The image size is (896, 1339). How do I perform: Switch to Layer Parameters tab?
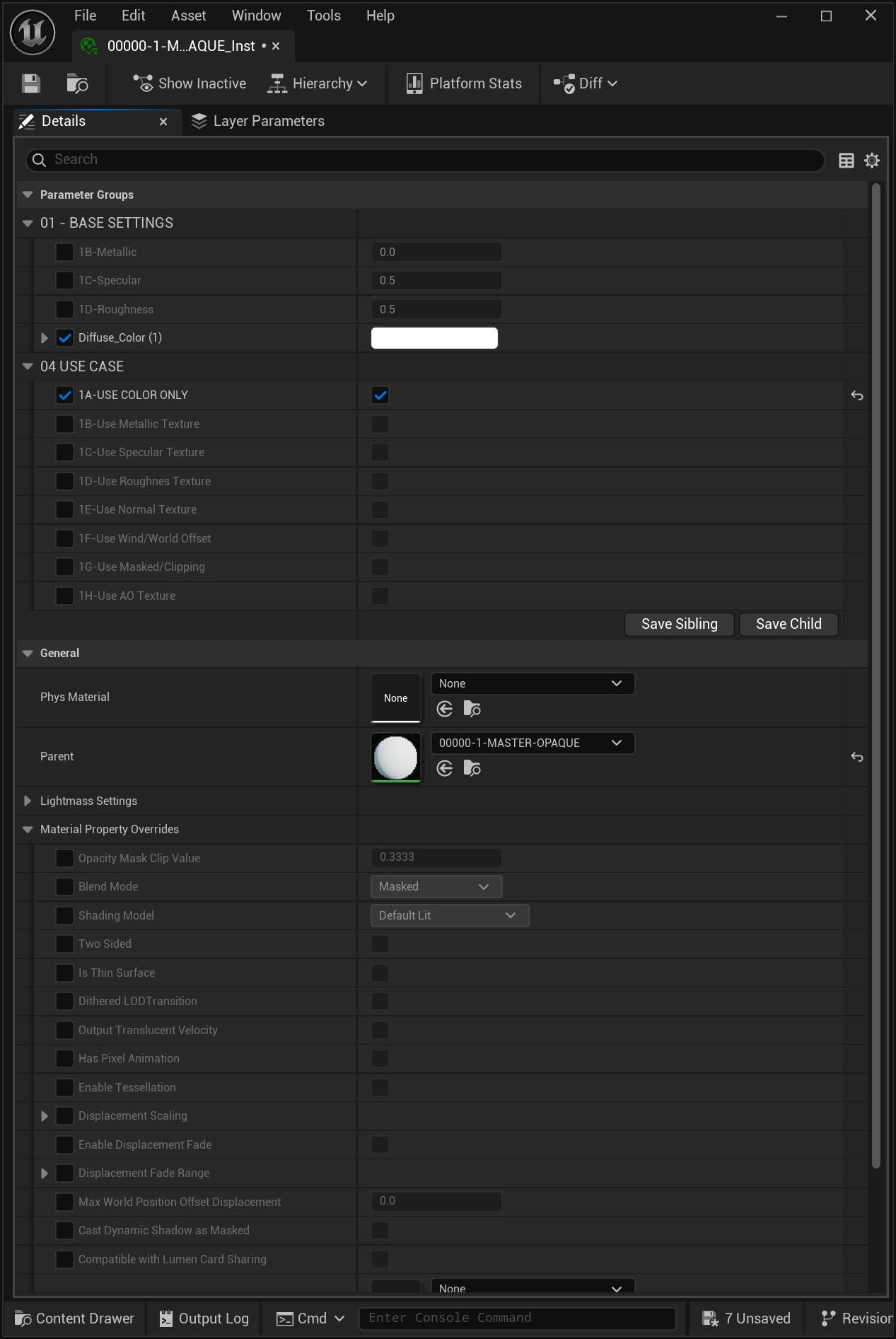pyautogui.click(x=257, y=121)
